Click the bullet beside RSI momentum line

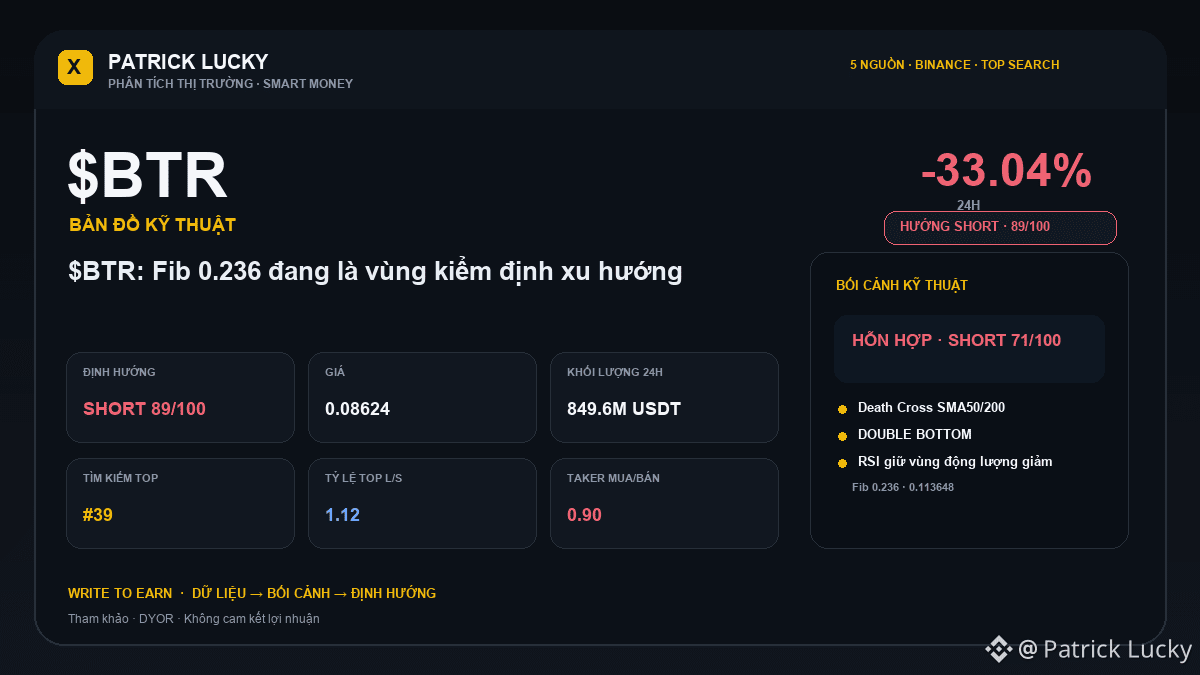[x=842, y=463]
